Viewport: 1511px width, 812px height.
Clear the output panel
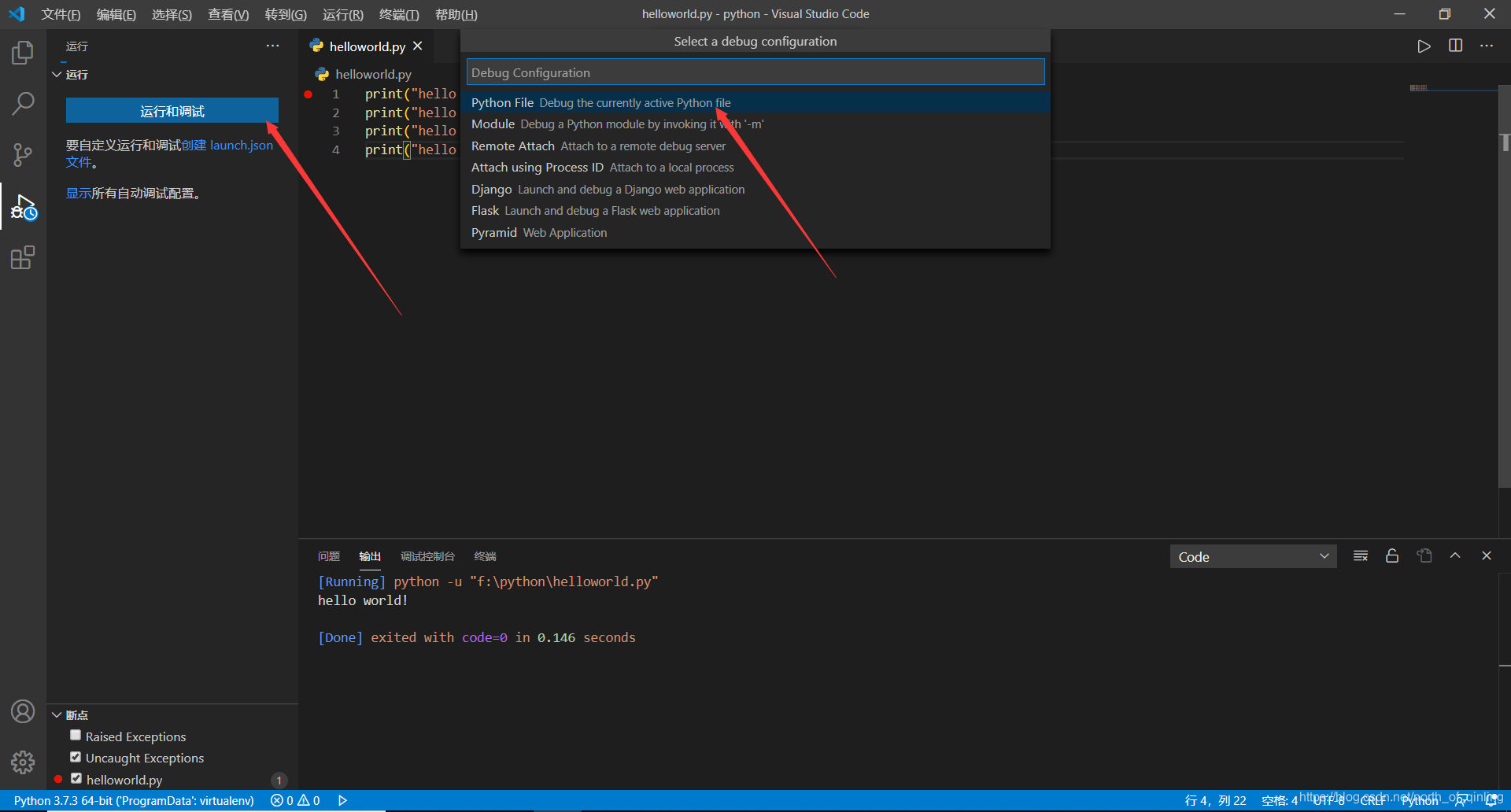(x=1361, y=556)
